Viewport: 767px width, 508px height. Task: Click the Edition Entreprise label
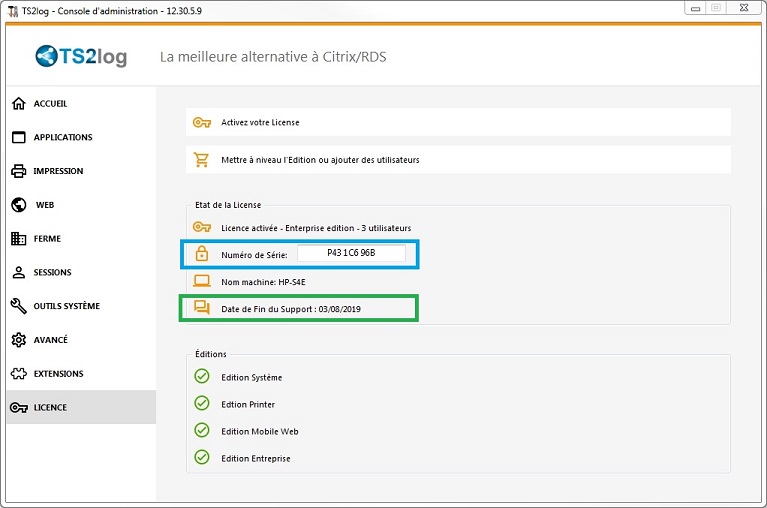[256, 459]
